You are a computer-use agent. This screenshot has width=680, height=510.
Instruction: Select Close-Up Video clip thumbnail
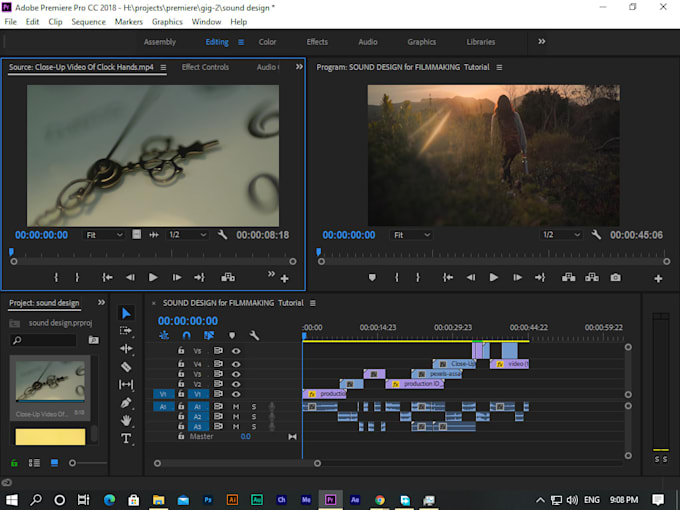(50, 381)
